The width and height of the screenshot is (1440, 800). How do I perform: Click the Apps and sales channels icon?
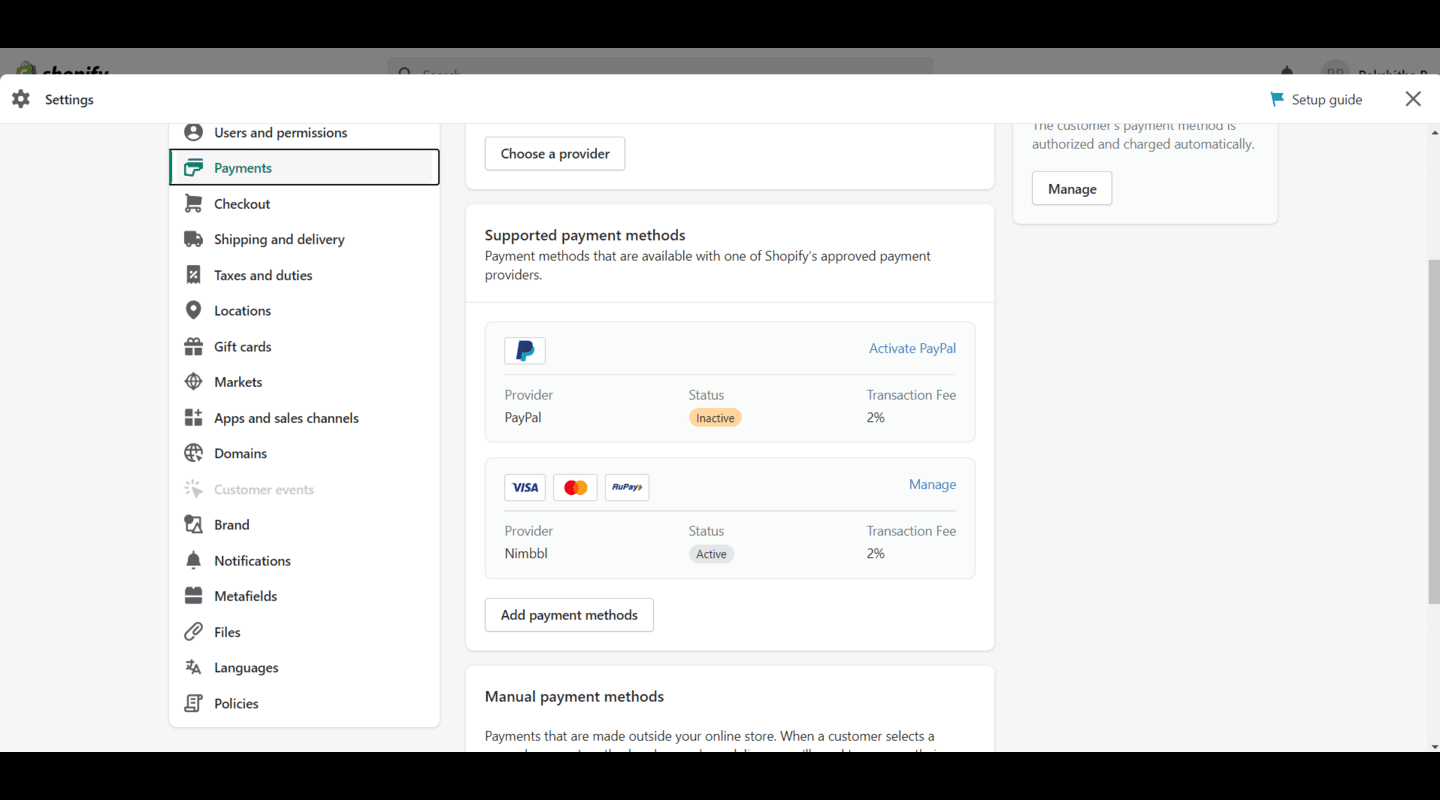click(194, 417)
